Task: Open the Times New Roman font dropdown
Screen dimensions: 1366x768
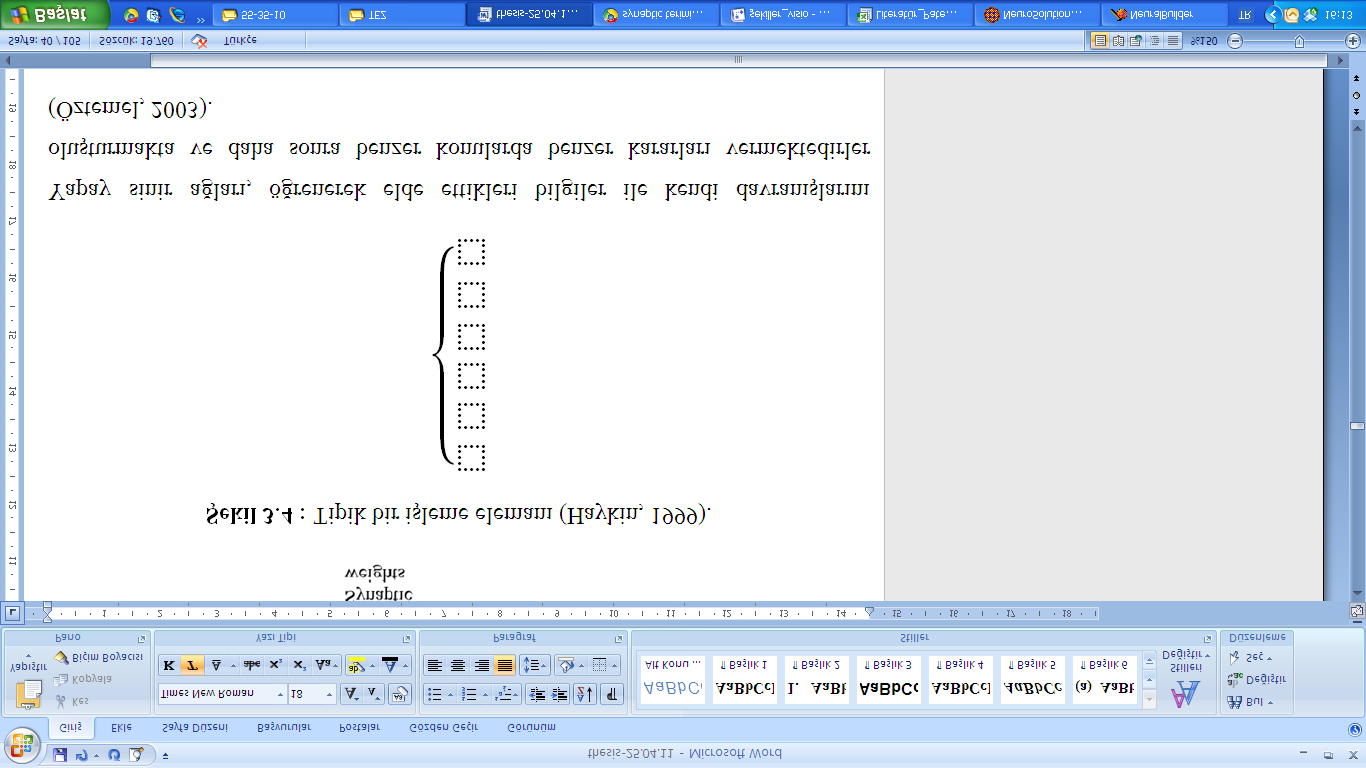Action: click(x=280, y=694)
